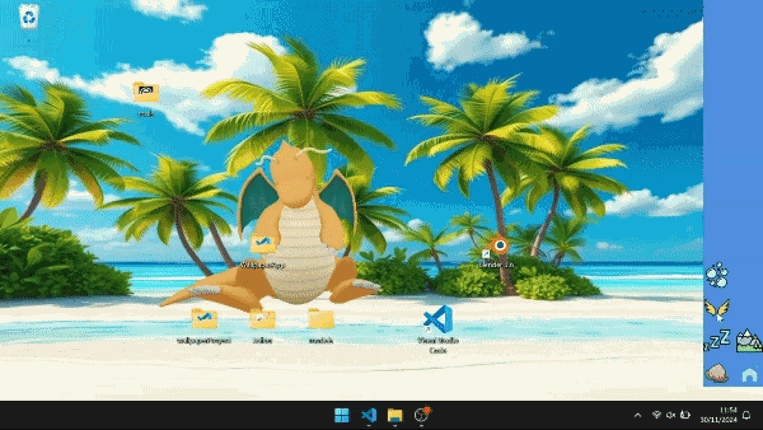Open the taskbar clock and date
The height and width of the screenshot is (430, 763).
[719, 415]
